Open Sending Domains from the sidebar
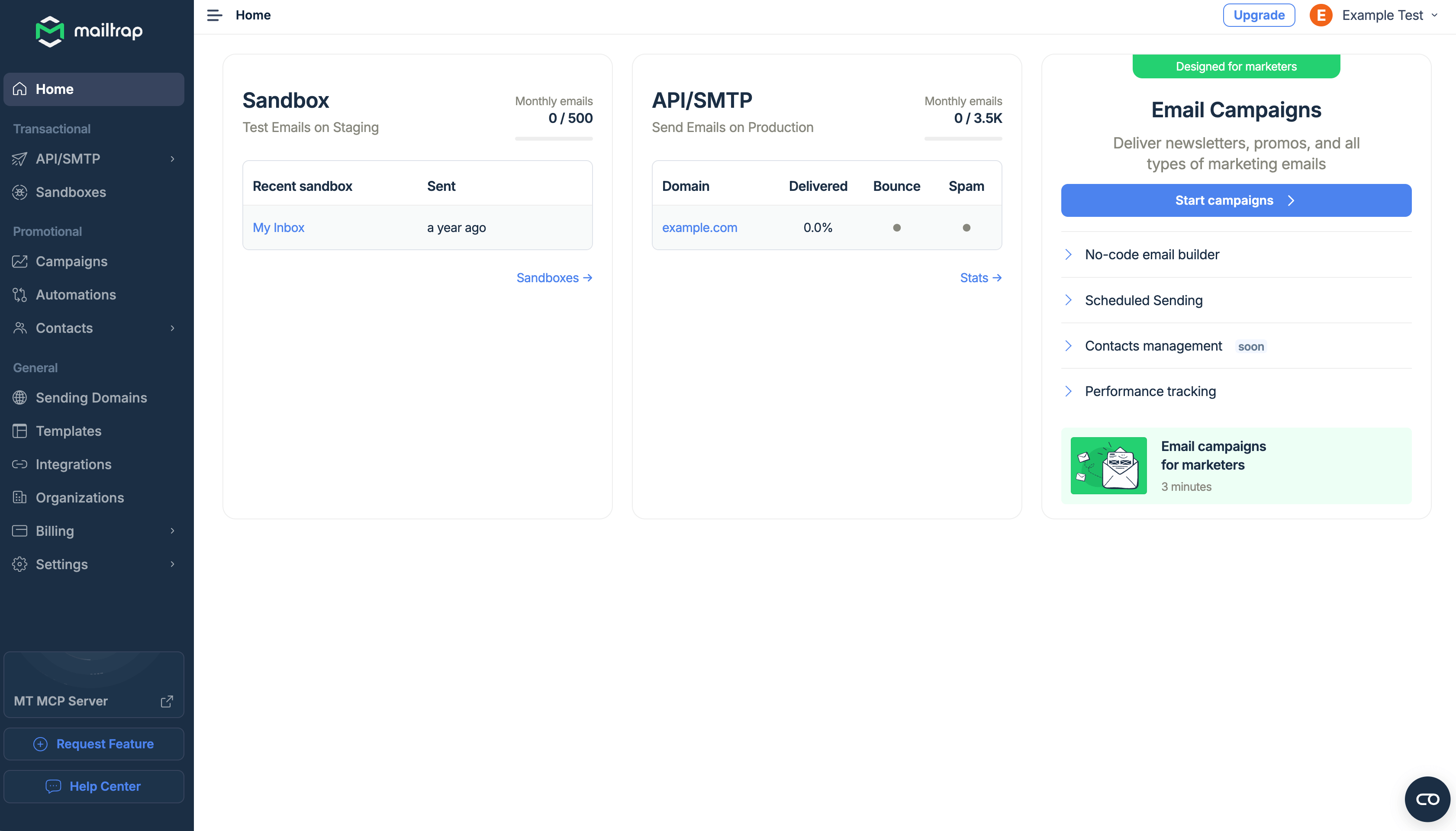The width and height of the screenshot is (1456, 831). point(93,398)
